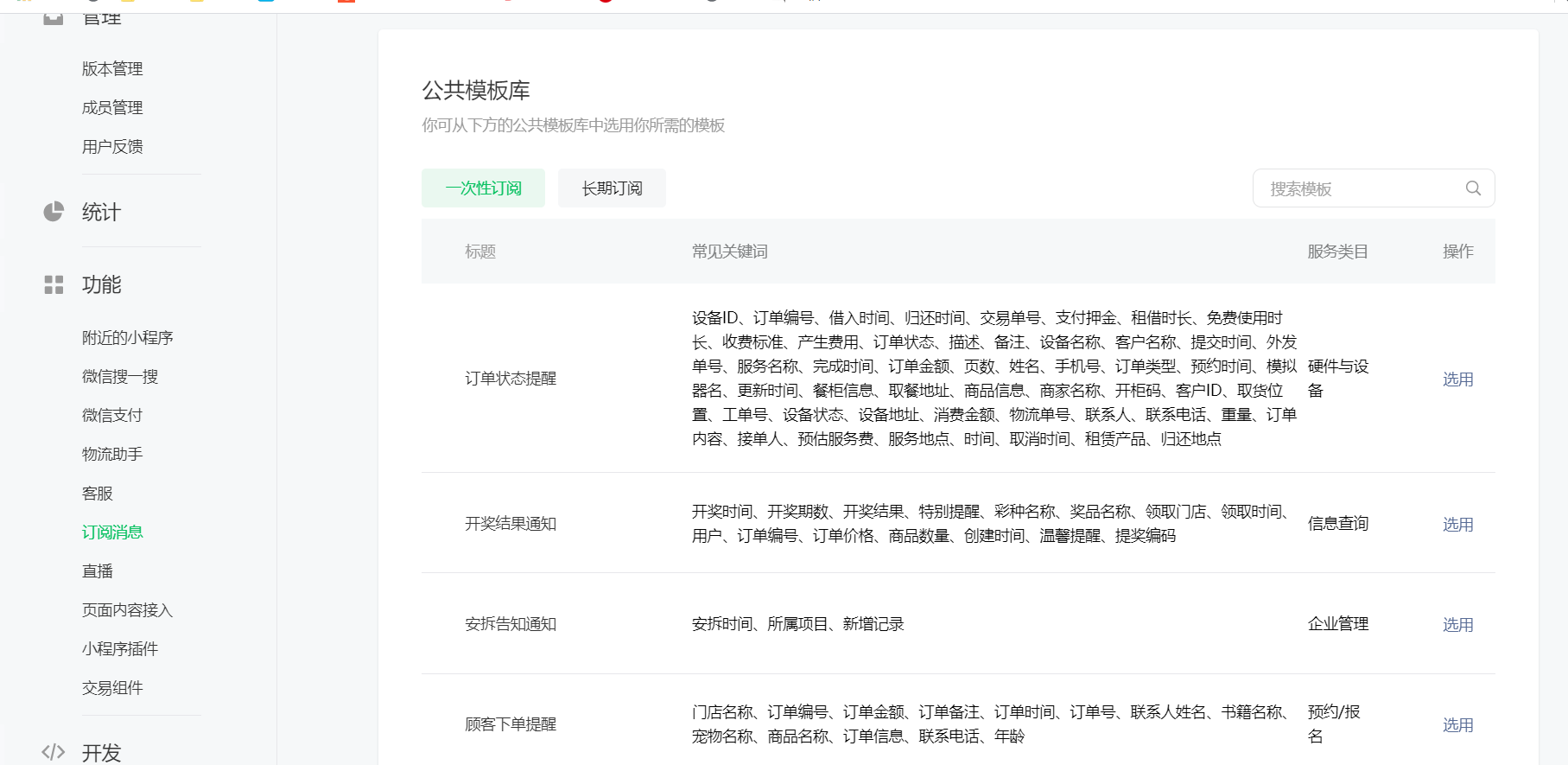Click 选用 for 顾客下单提醒 template
The height and width of the screenshot is (765, 1568).
coord(1457,724)
